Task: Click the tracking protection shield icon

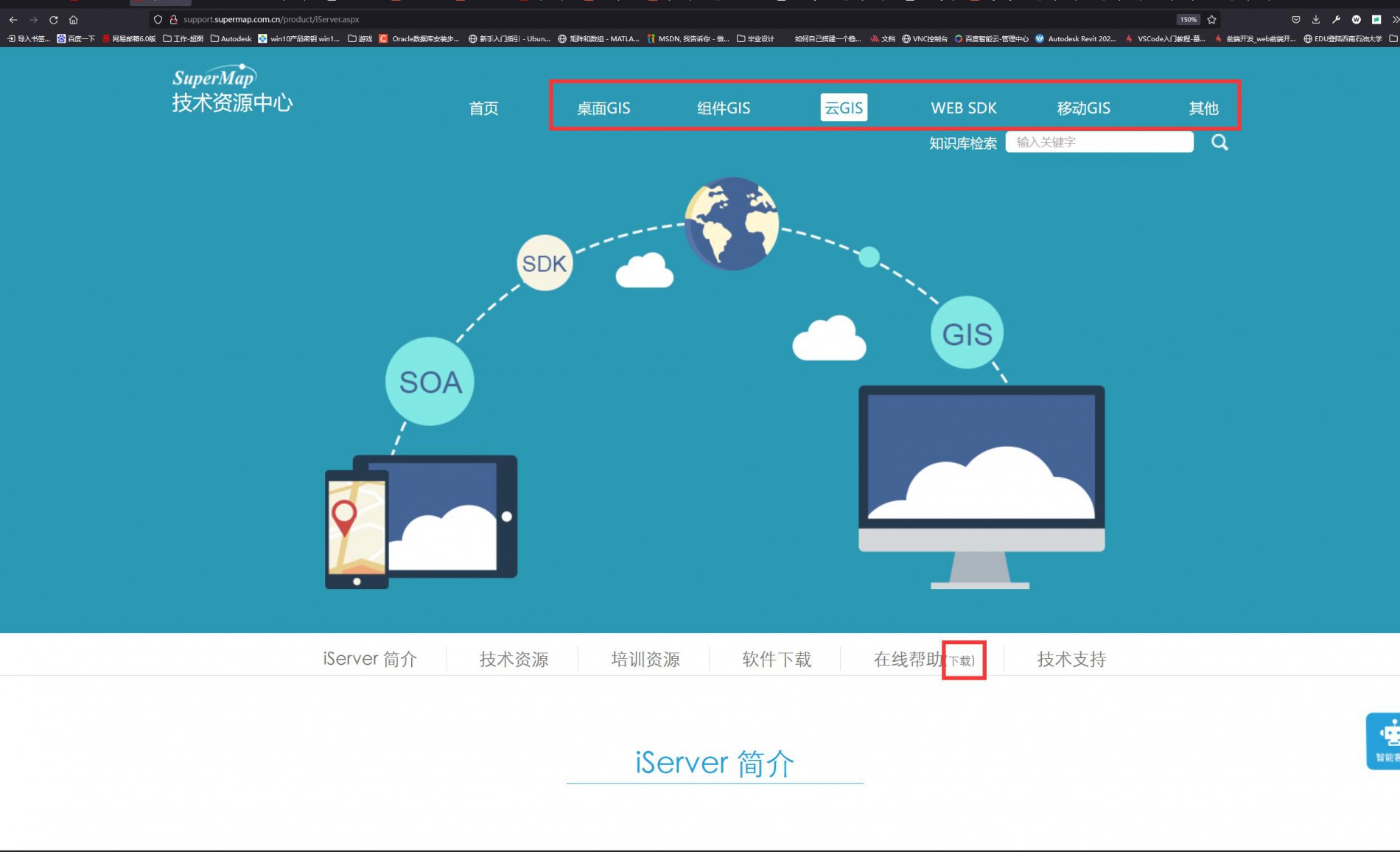Action: 158,20
